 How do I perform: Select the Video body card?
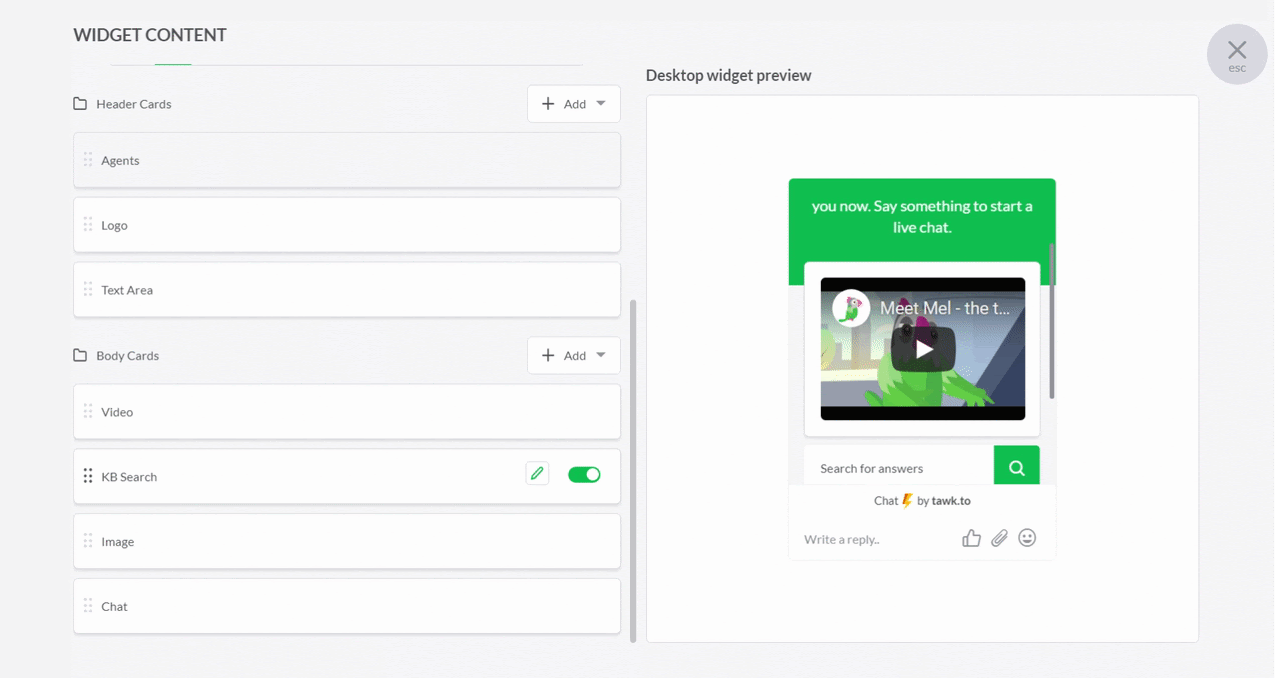coord(347,412)
